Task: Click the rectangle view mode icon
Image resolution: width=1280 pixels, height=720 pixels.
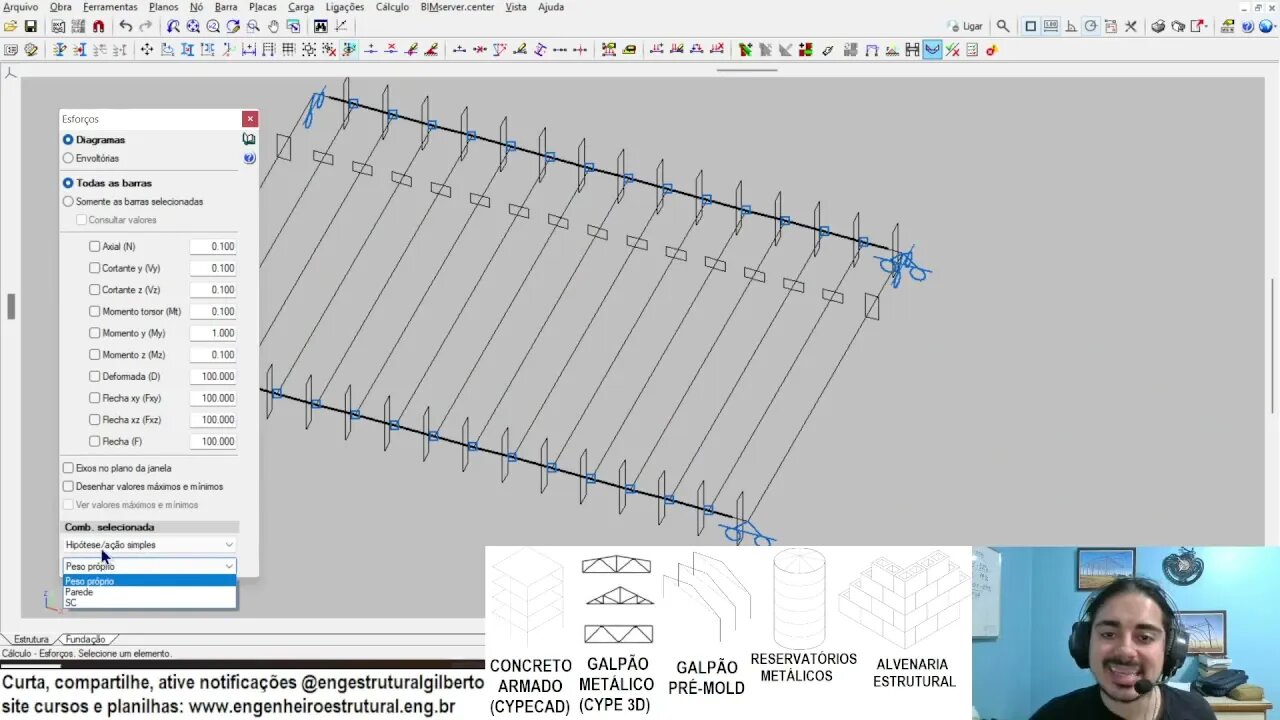Action: pos(1031,27)
